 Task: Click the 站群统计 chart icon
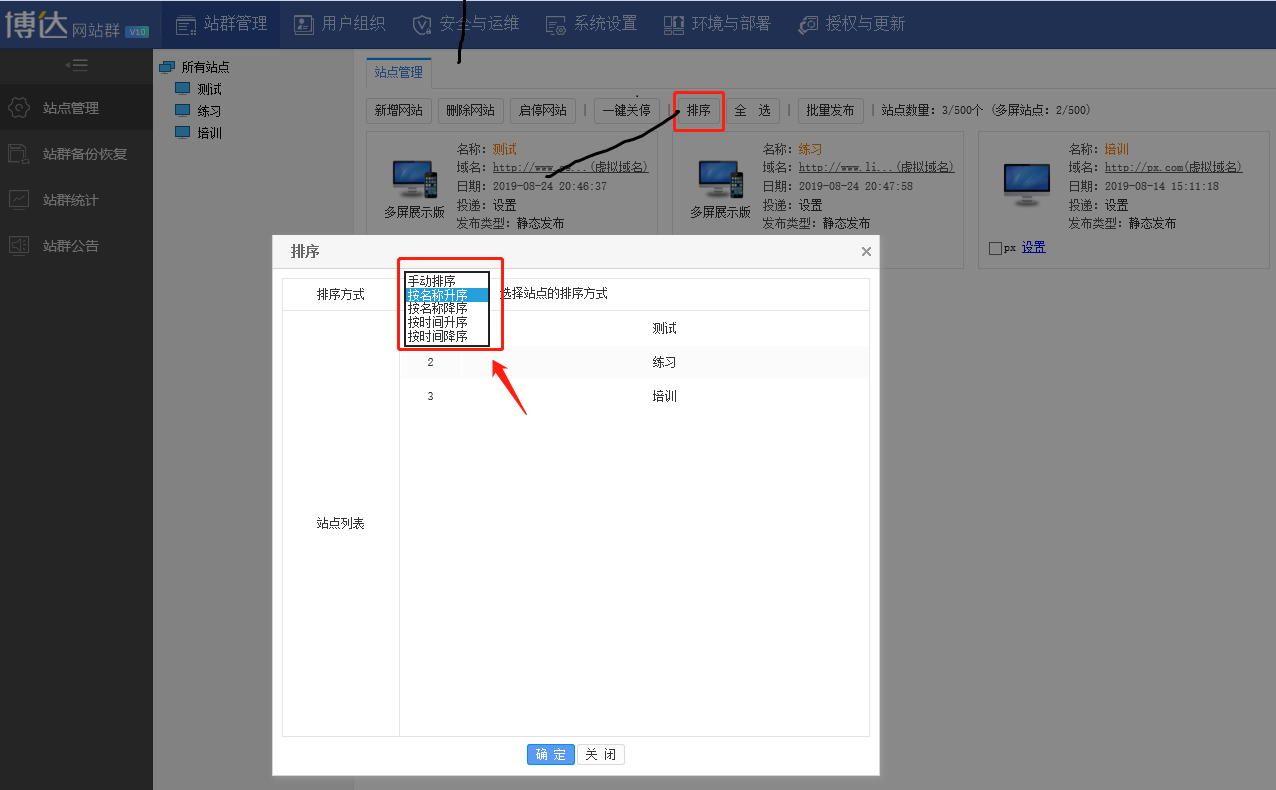(18, 200)
